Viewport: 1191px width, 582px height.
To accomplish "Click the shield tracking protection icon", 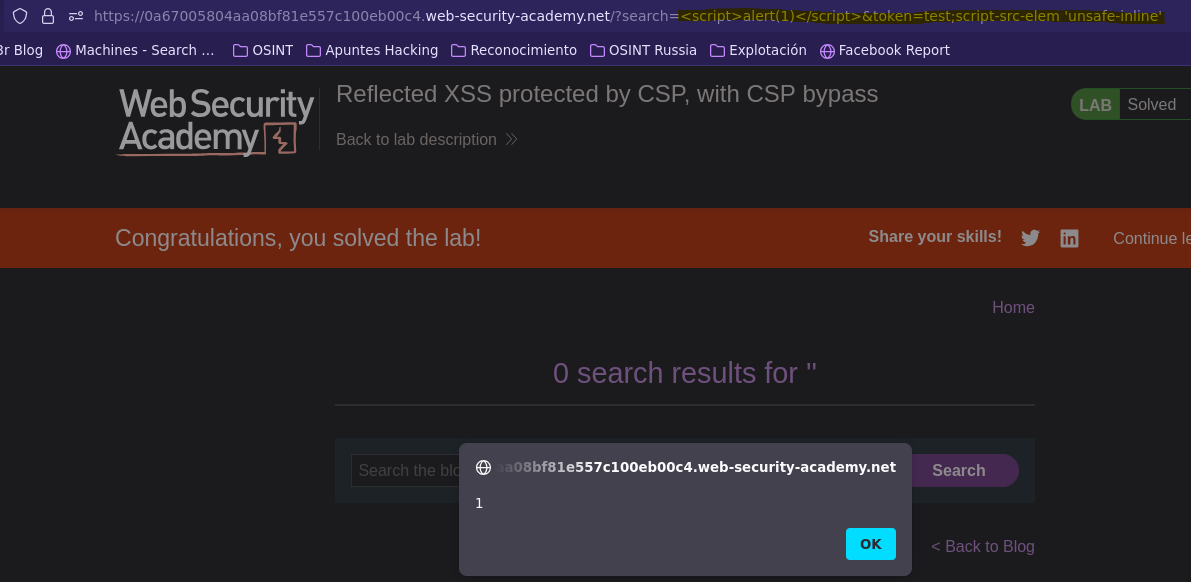I will (21, 16).
